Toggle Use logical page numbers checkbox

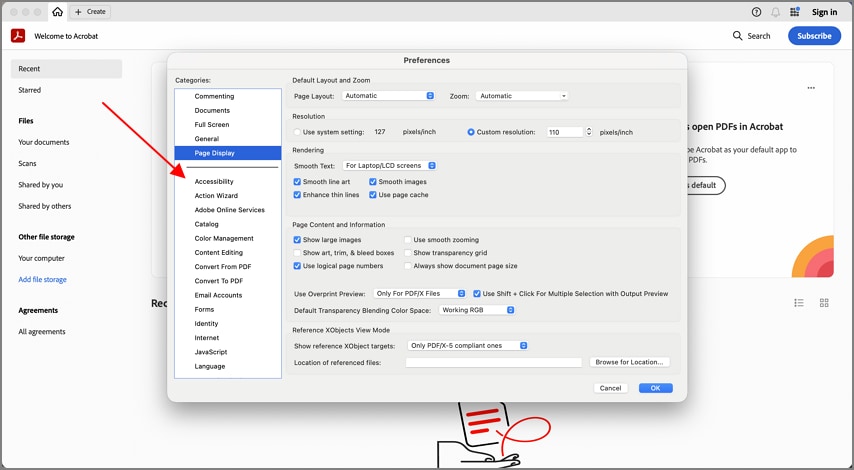click(x=297, y=266)
